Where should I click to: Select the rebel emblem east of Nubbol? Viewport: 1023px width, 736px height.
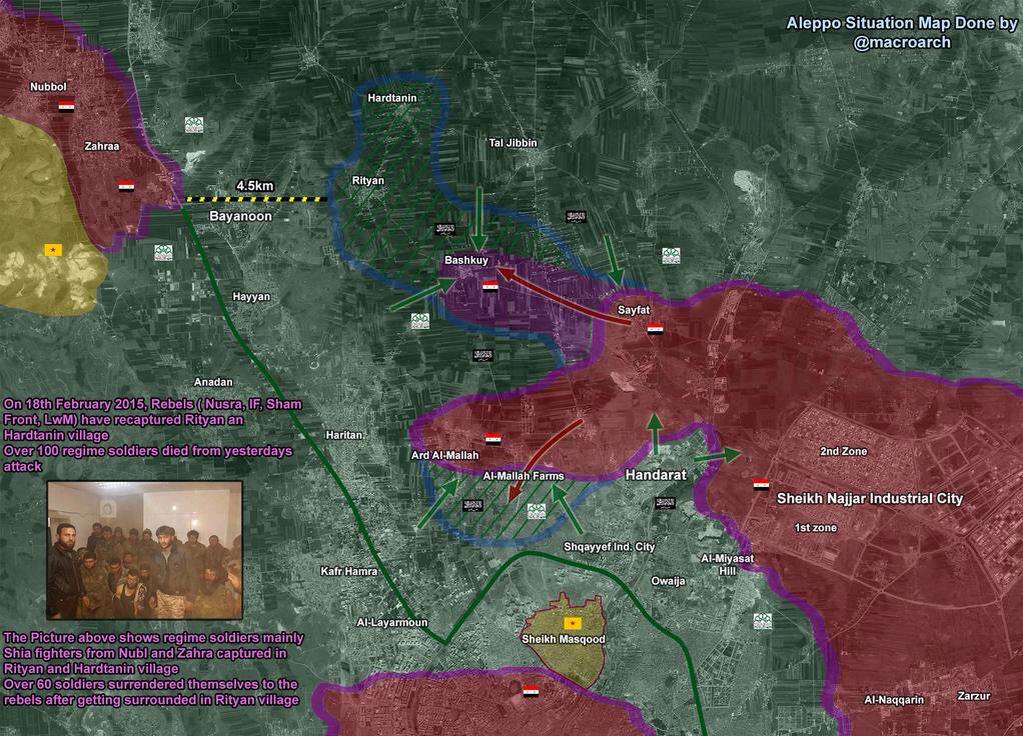pos(194,125)
